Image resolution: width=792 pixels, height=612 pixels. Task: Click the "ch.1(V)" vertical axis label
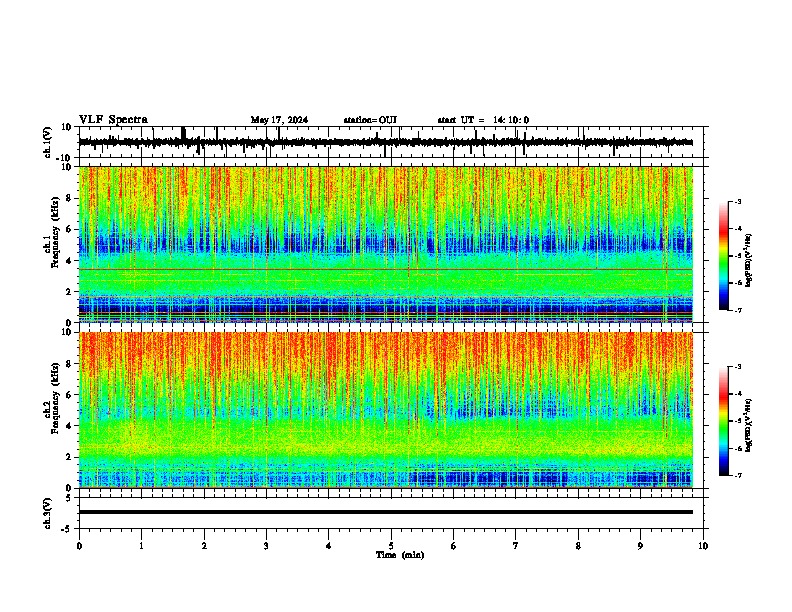pos(48,142)
